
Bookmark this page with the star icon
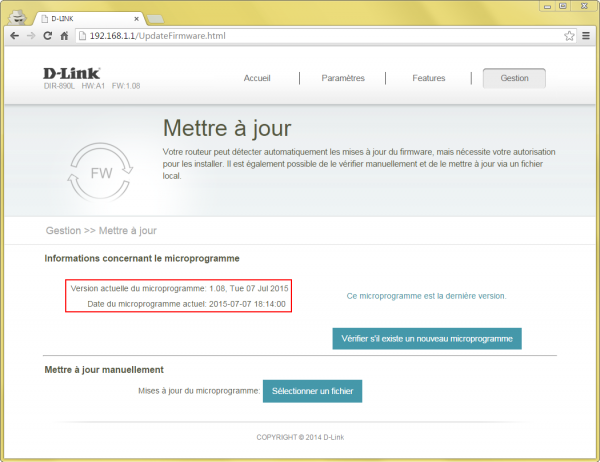tap(569, 35)
